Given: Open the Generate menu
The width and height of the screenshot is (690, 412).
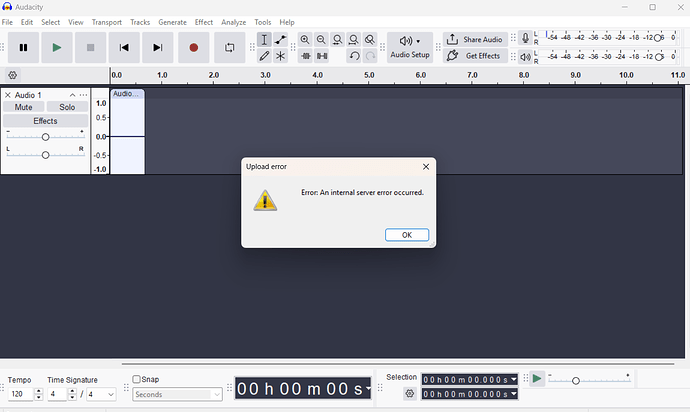Looking at the screenshot, I should 172,22.
